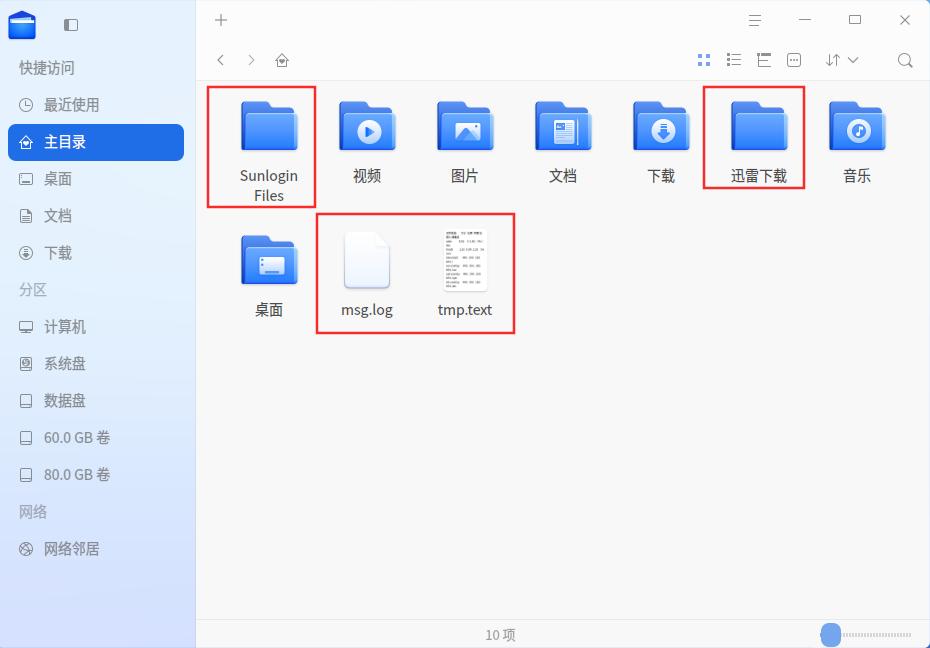Go back to previous folder
The height and width of the screenshot is (648, 930).
[221, 60]
